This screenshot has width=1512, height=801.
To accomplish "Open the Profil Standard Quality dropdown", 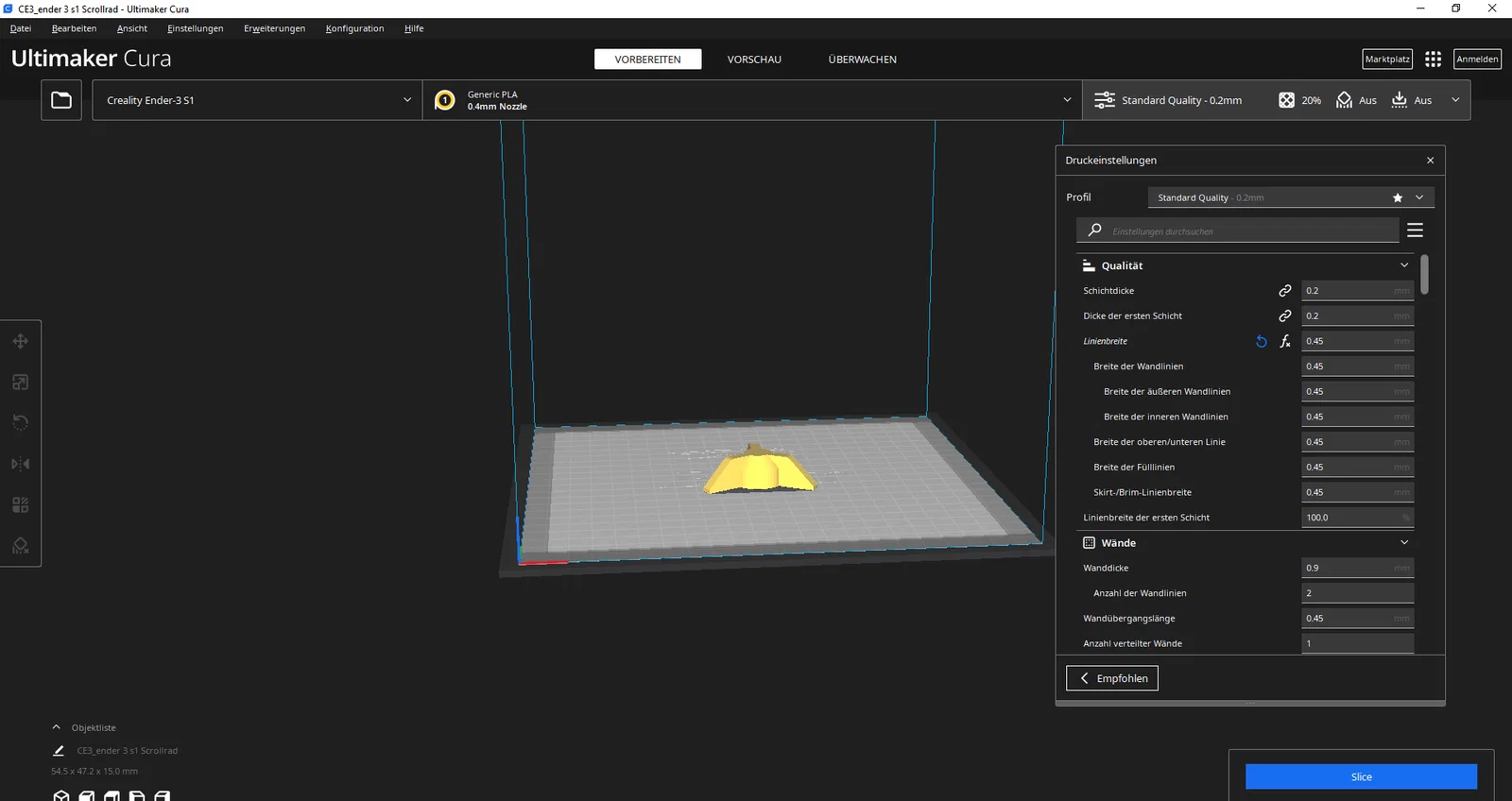I will click(1291, 197).
